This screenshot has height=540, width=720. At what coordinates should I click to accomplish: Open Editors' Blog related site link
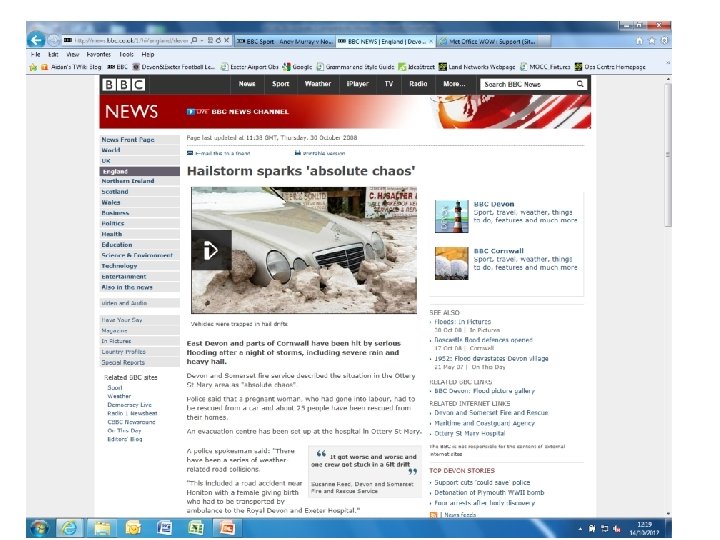pos(124,439)
